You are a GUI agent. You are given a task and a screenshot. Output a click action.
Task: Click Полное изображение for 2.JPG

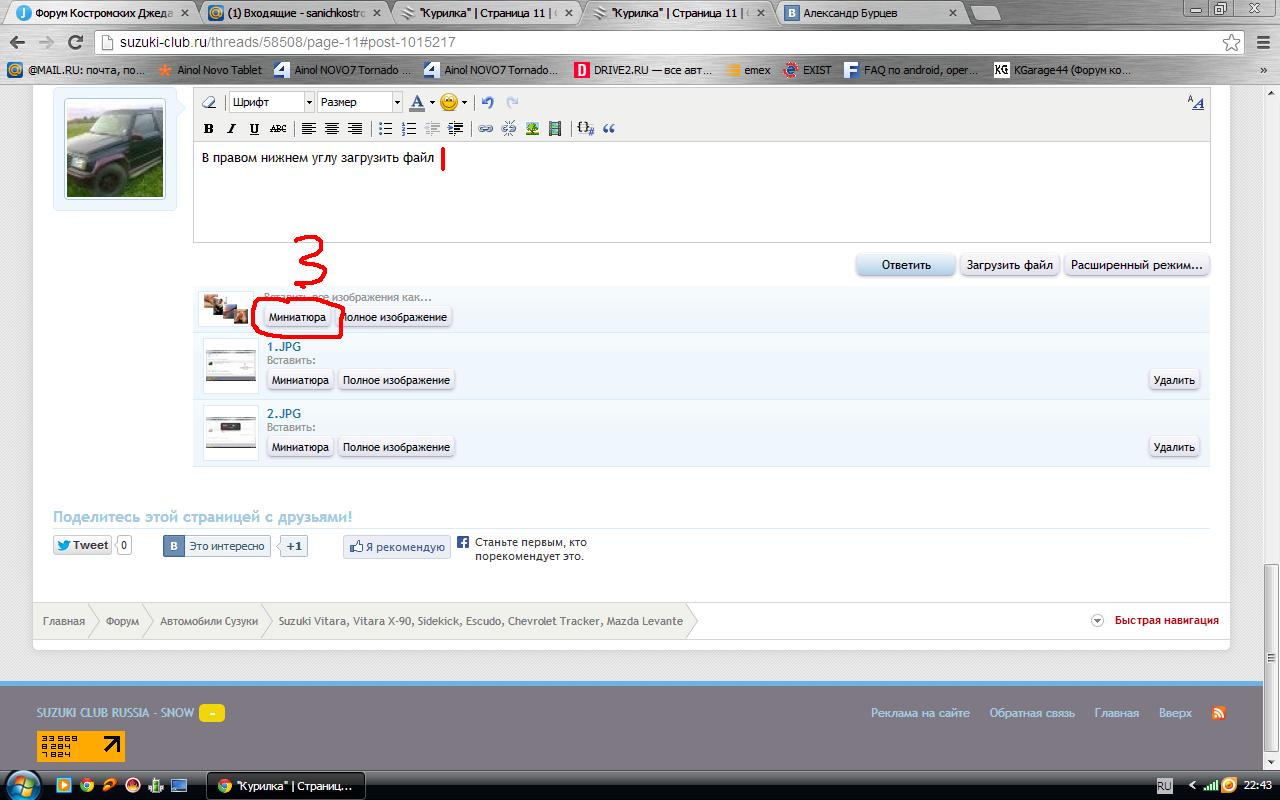[396, 447]
